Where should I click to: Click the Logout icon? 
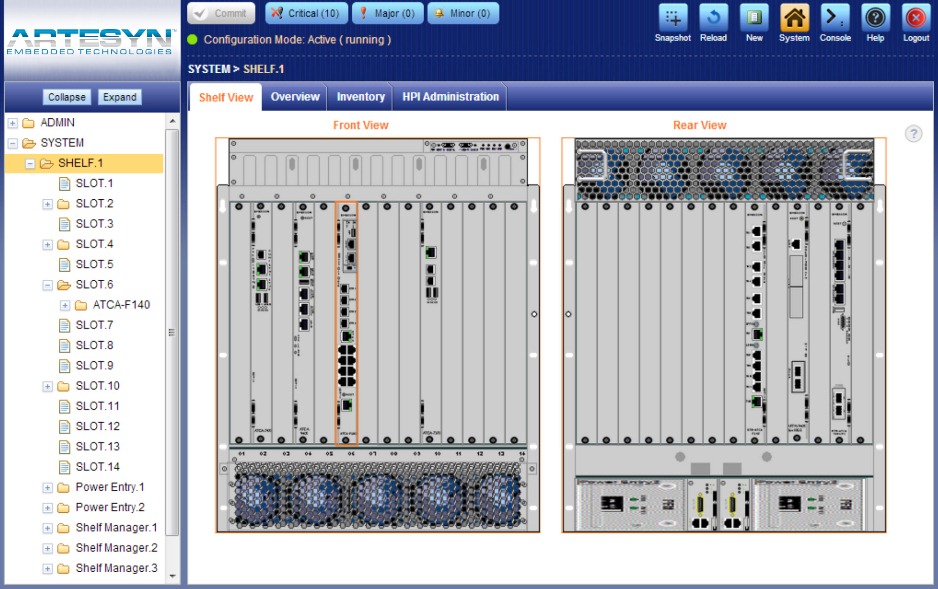click(916, 18)
